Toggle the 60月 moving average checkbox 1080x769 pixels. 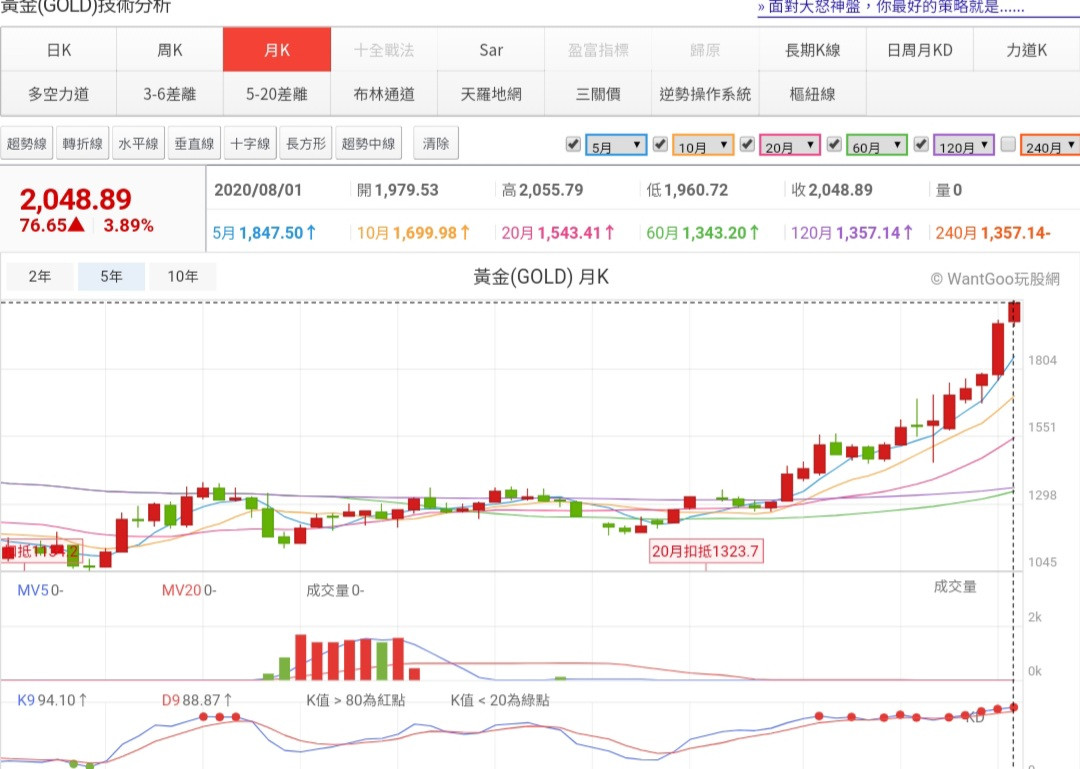[x=833, y=144]
